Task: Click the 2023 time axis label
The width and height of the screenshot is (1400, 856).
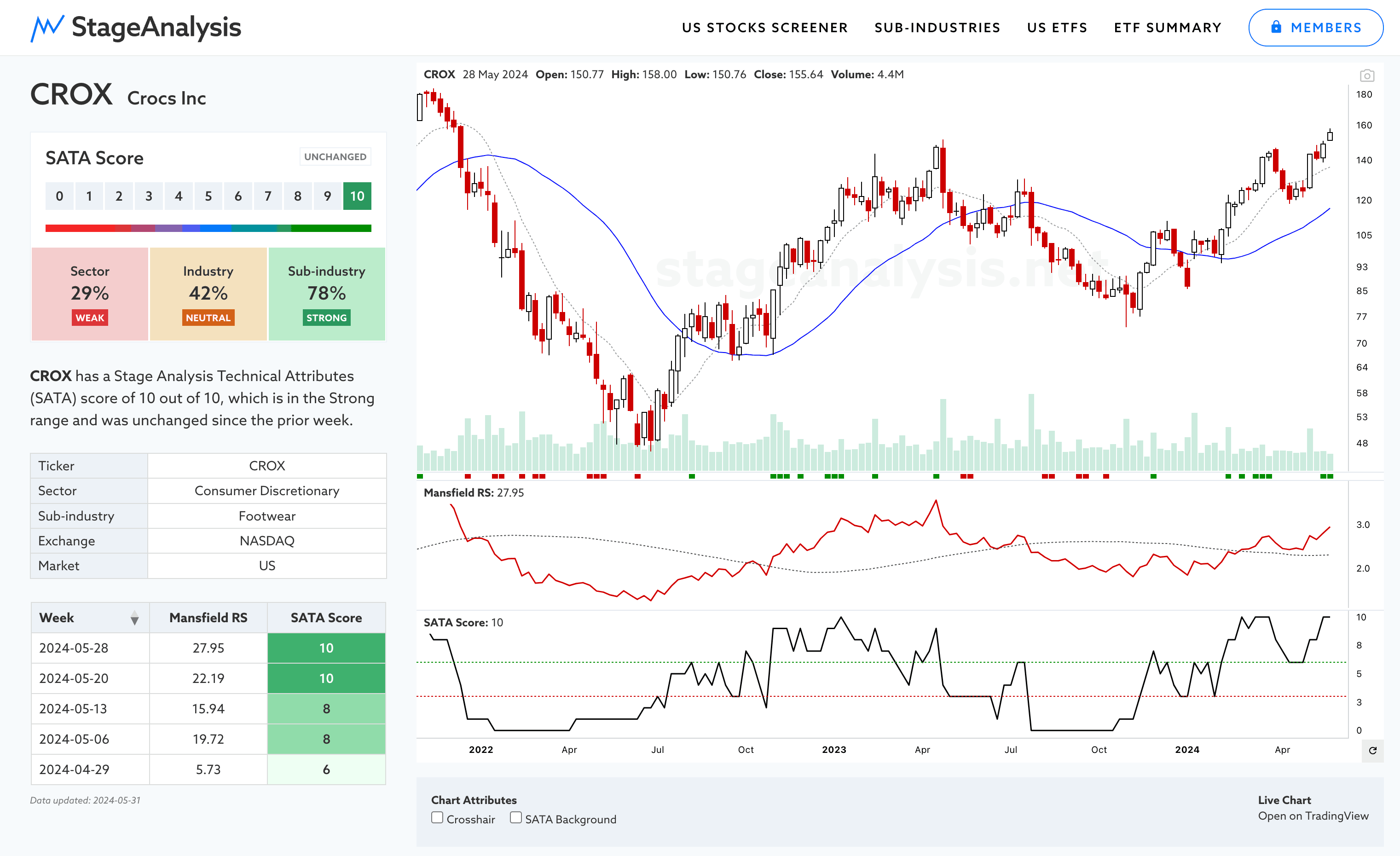Action: coord(834,750)
